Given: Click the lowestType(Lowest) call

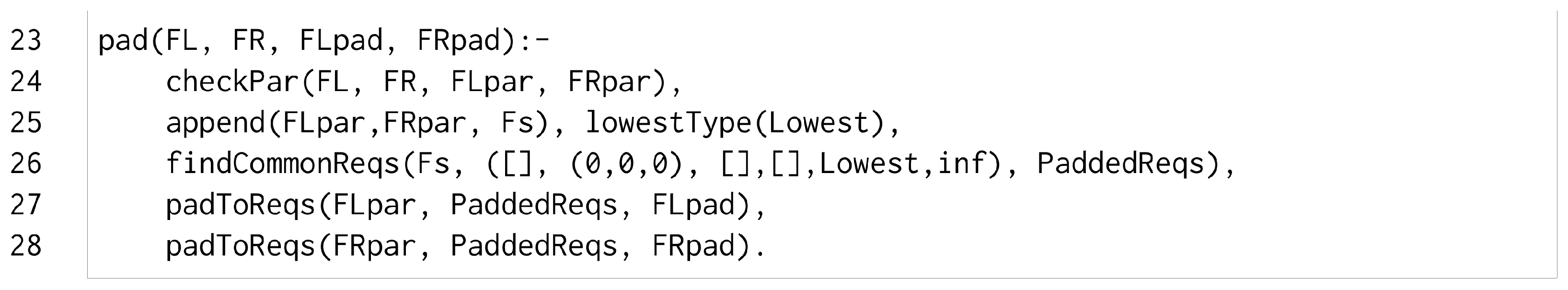Looking at the screenshot, I should click(735, 123).
